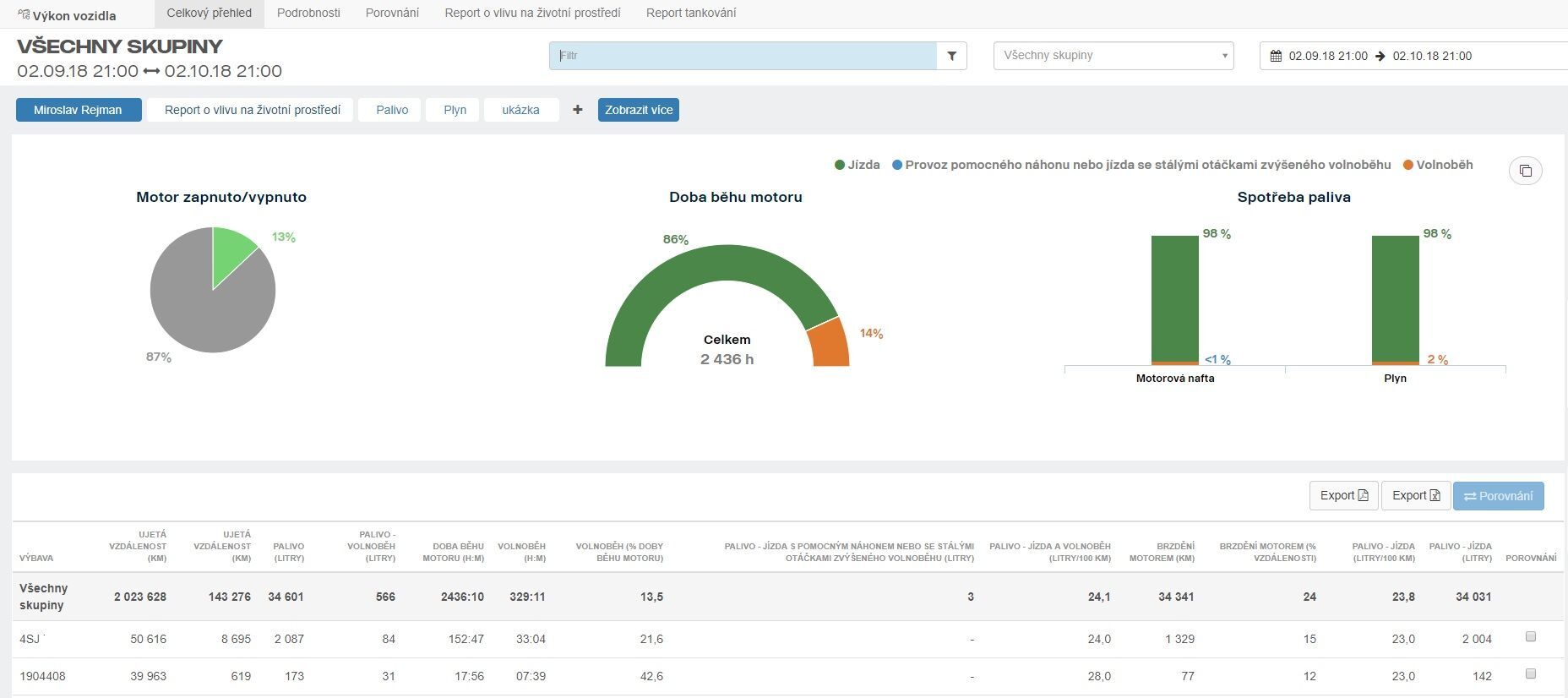The image size is (1568, 698).
Task: Select the ukázka view button
Action: coord(520,110)
